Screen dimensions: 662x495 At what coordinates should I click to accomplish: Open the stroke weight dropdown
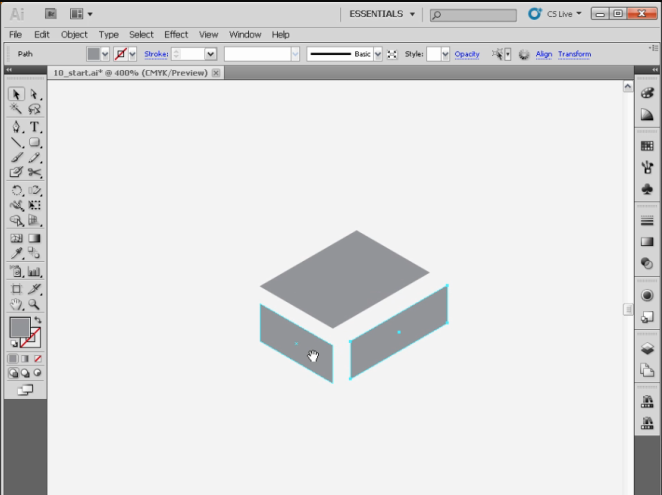point(210,54)
